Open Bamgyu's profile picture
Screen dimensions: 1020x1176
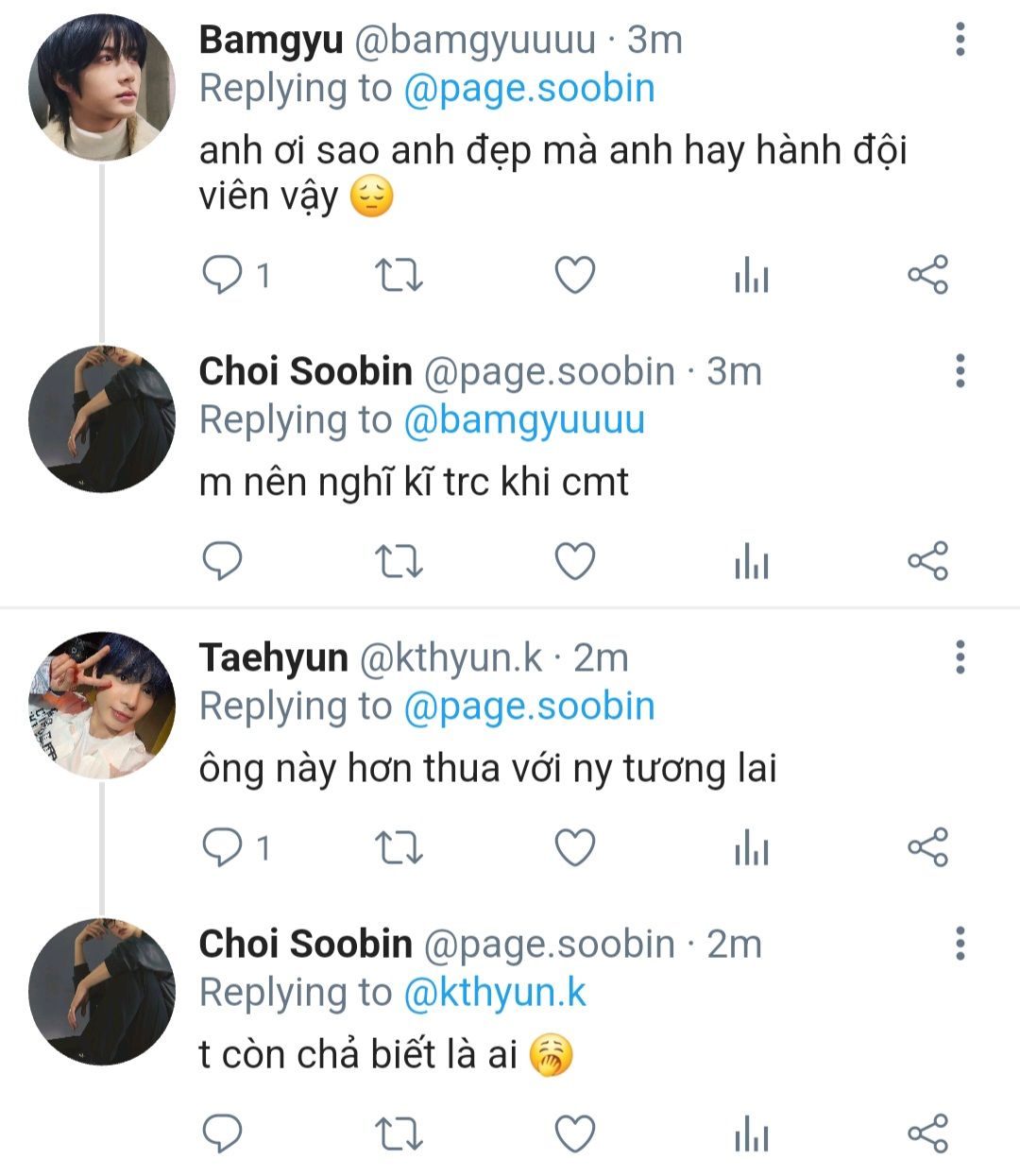click(102, 88)
